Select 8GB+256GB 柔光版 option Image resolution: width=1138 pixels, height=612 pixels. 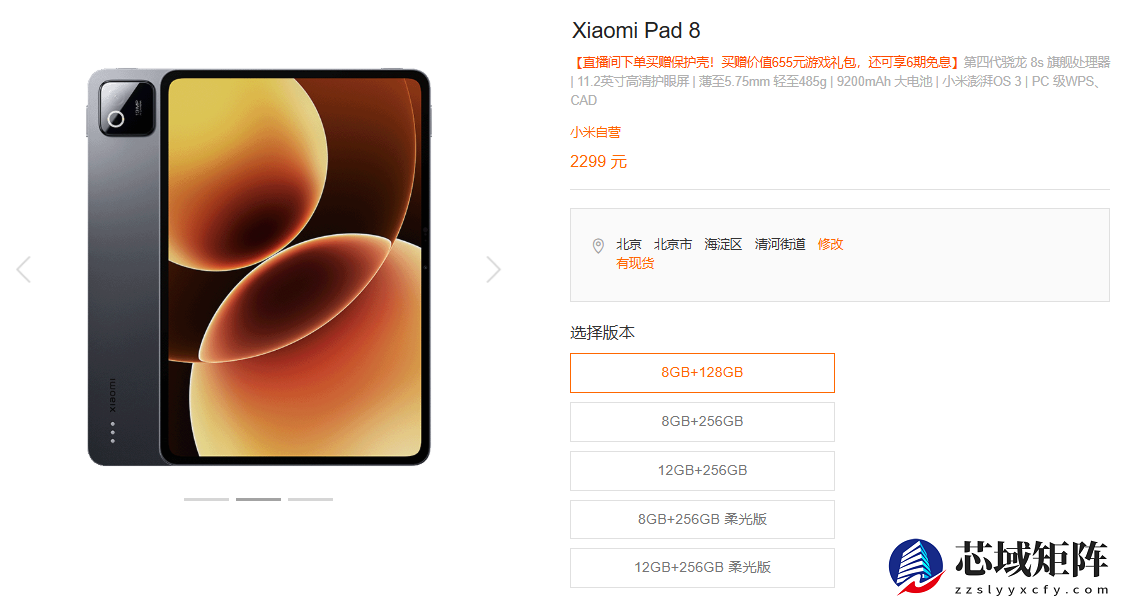702,519
